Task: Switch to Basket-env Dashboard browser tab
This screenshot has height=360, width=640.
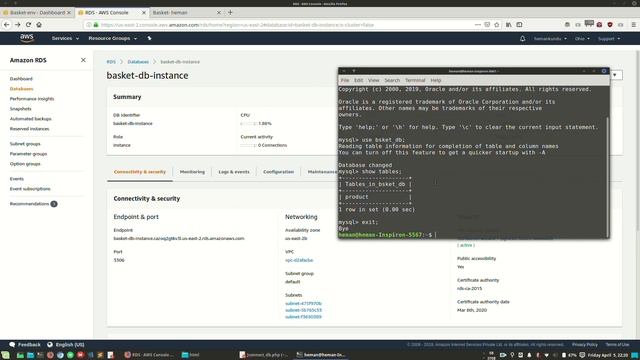Action: [37, 13]
